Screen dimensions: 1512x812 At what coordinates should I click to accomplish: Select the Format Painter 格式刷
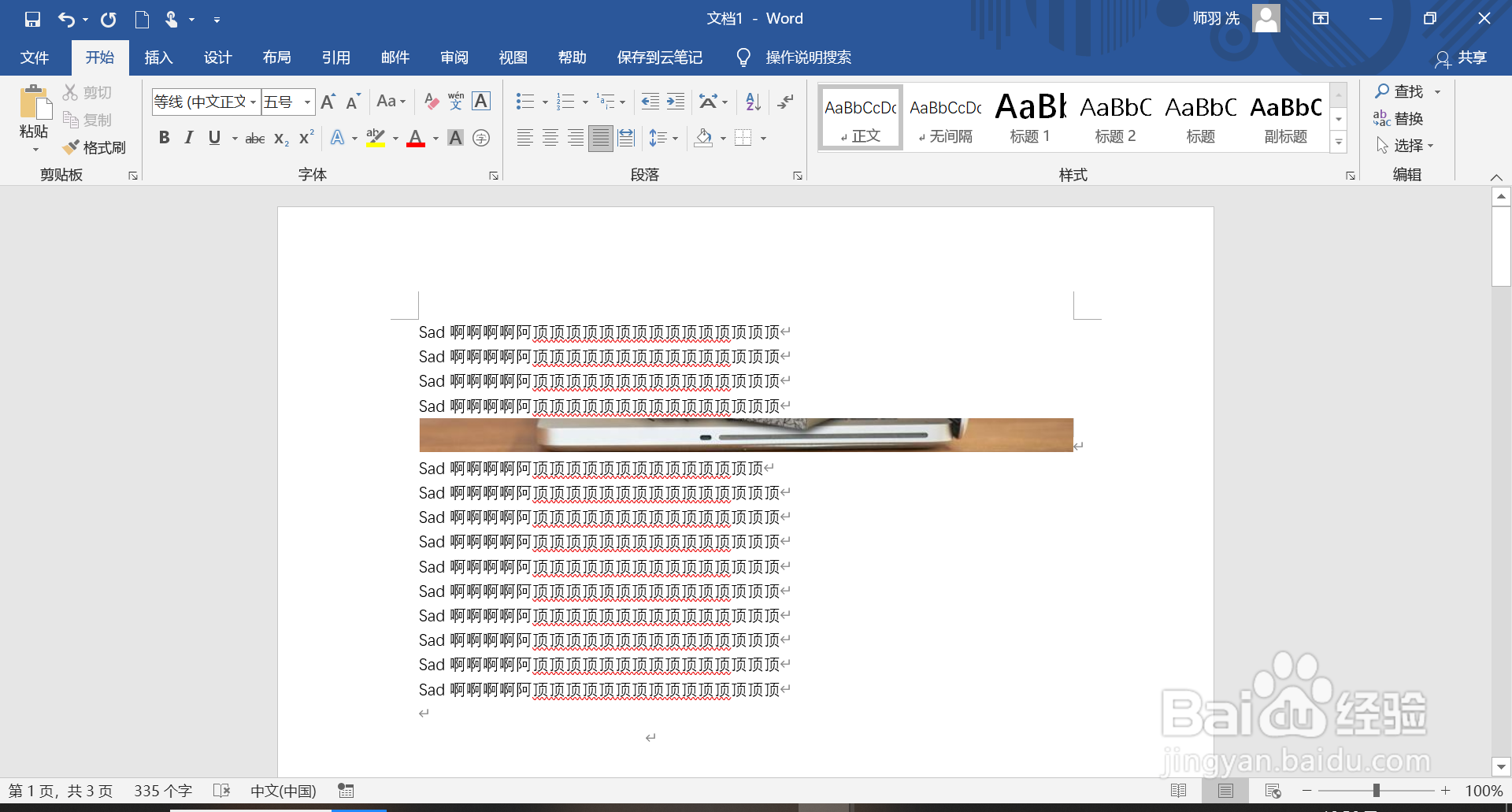click(94, 147)
